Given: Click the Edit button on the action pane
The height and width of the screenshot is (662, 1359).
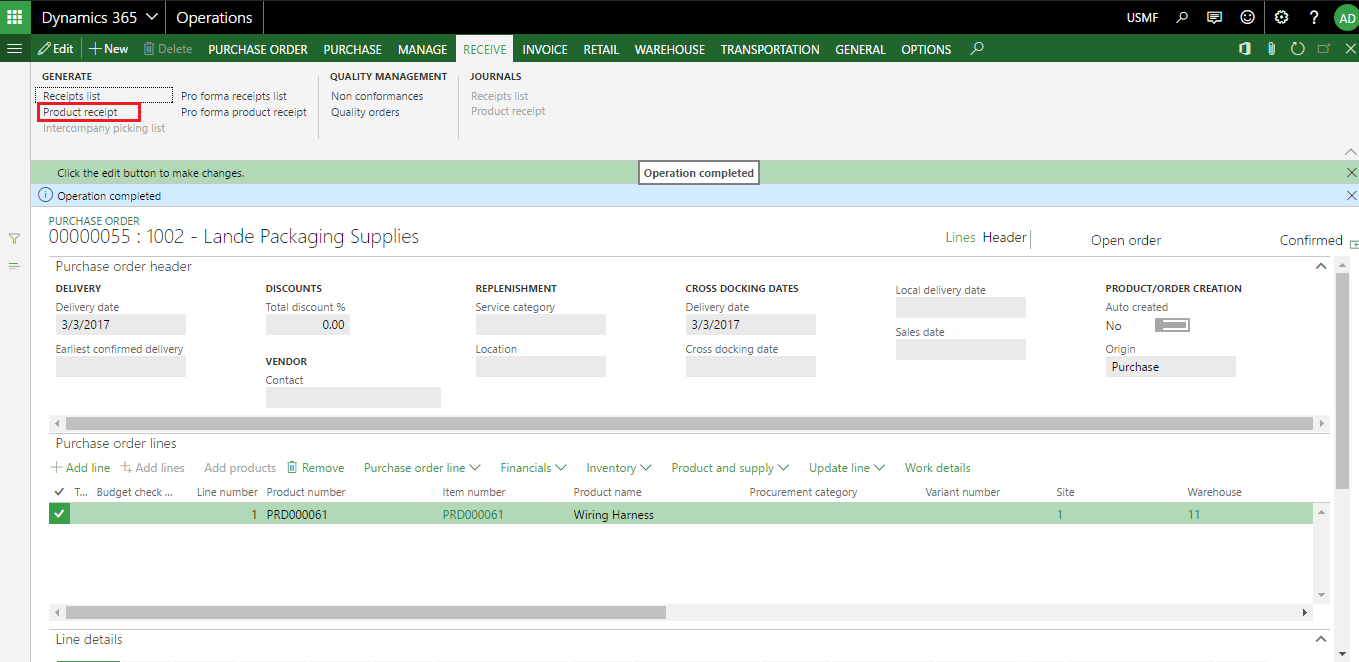Looking at the screenshot, I should pos(56,47).
